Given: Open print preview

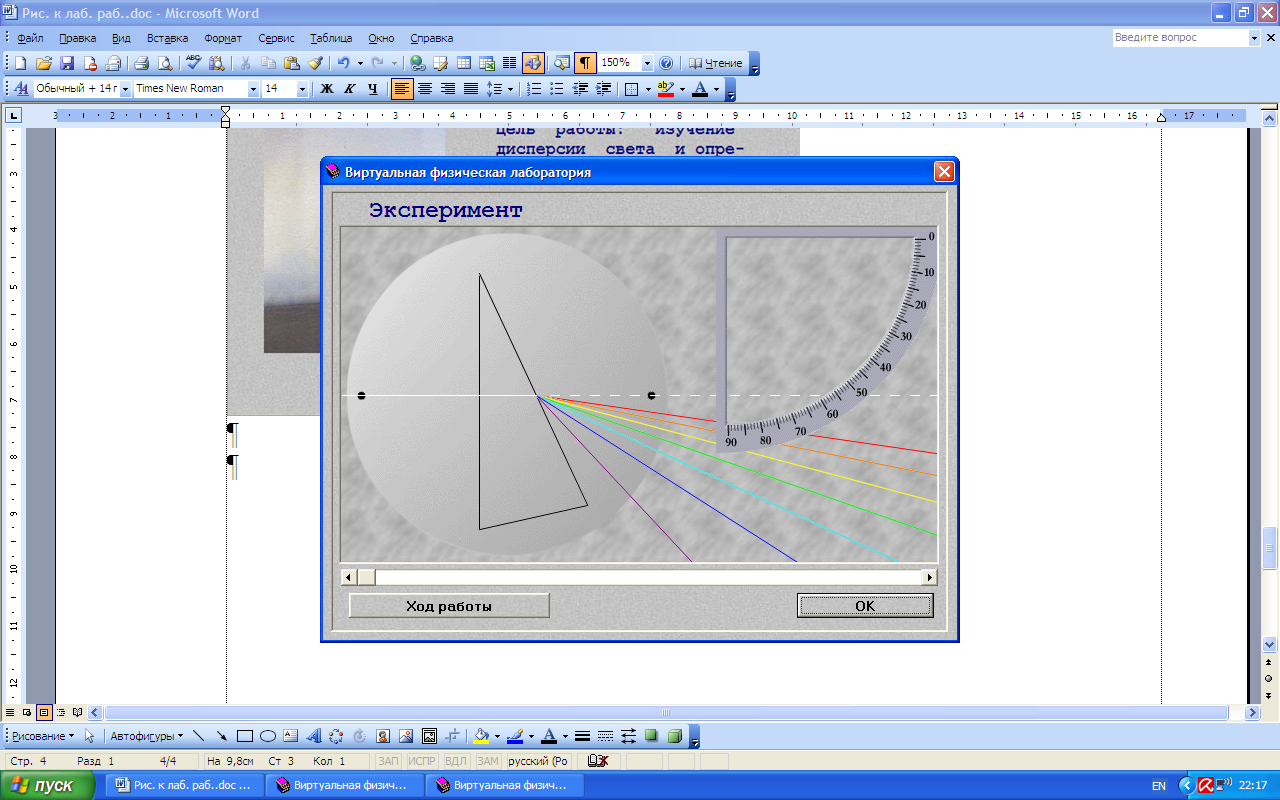Looking at the screenshot, I should [x=165, y=63].
